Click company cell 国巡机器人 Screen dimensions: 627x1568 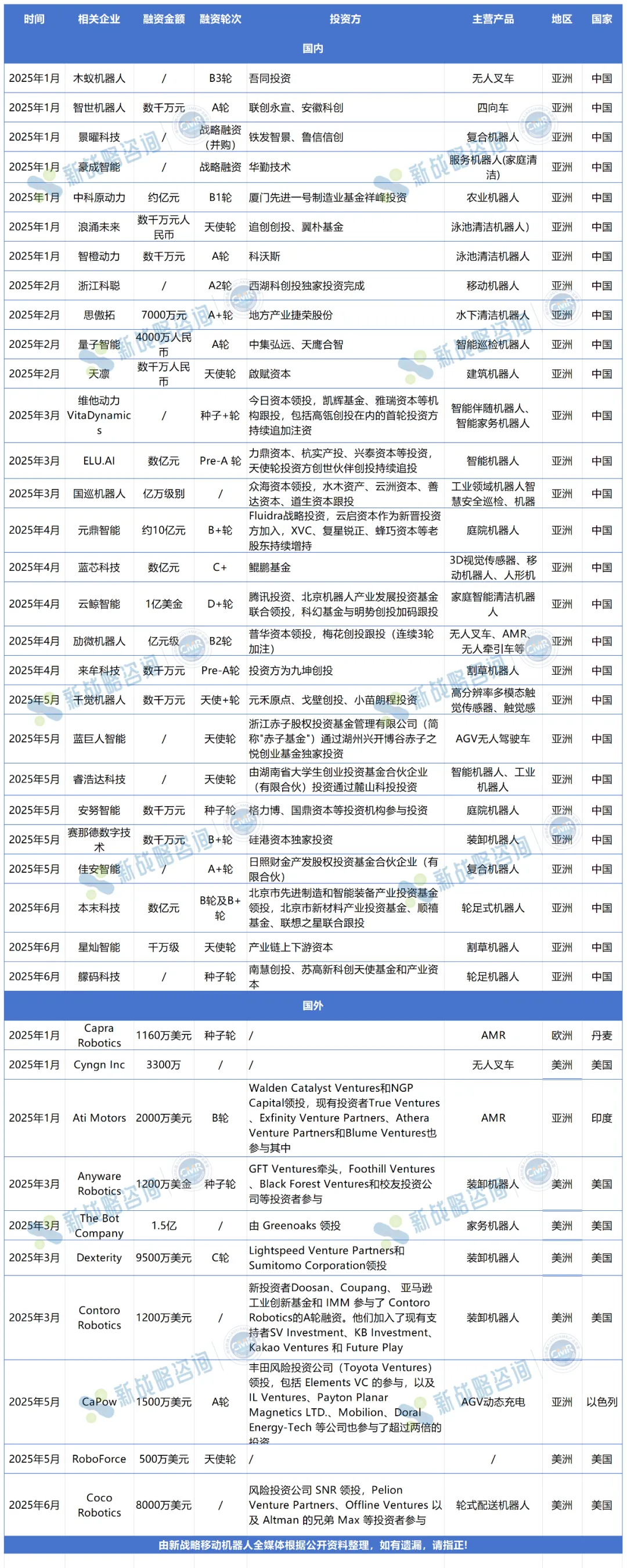pyautogui.click(x=99, y=494)
